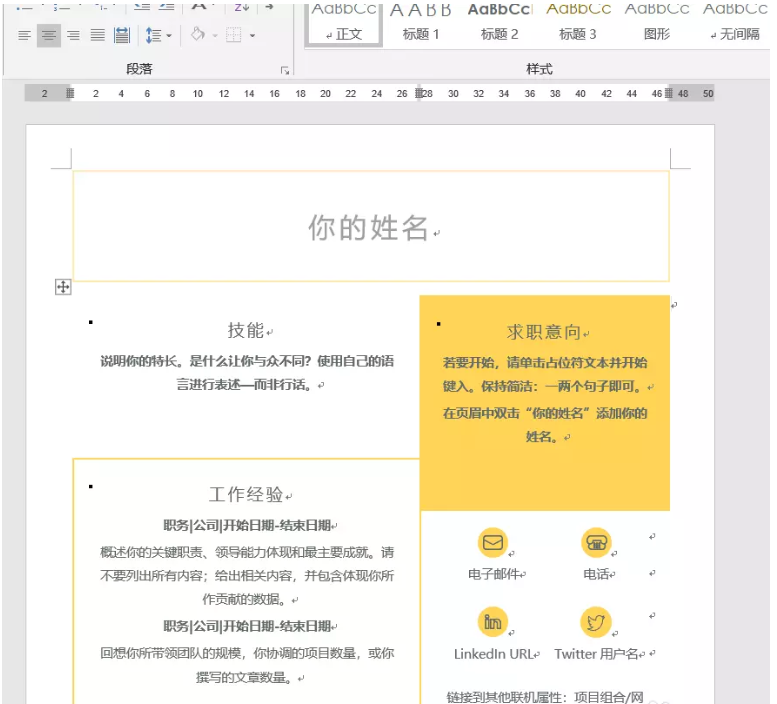The image size is (777, 704).
Task: Open the line spacing dropdown arrow
Action: pos(169,36)
